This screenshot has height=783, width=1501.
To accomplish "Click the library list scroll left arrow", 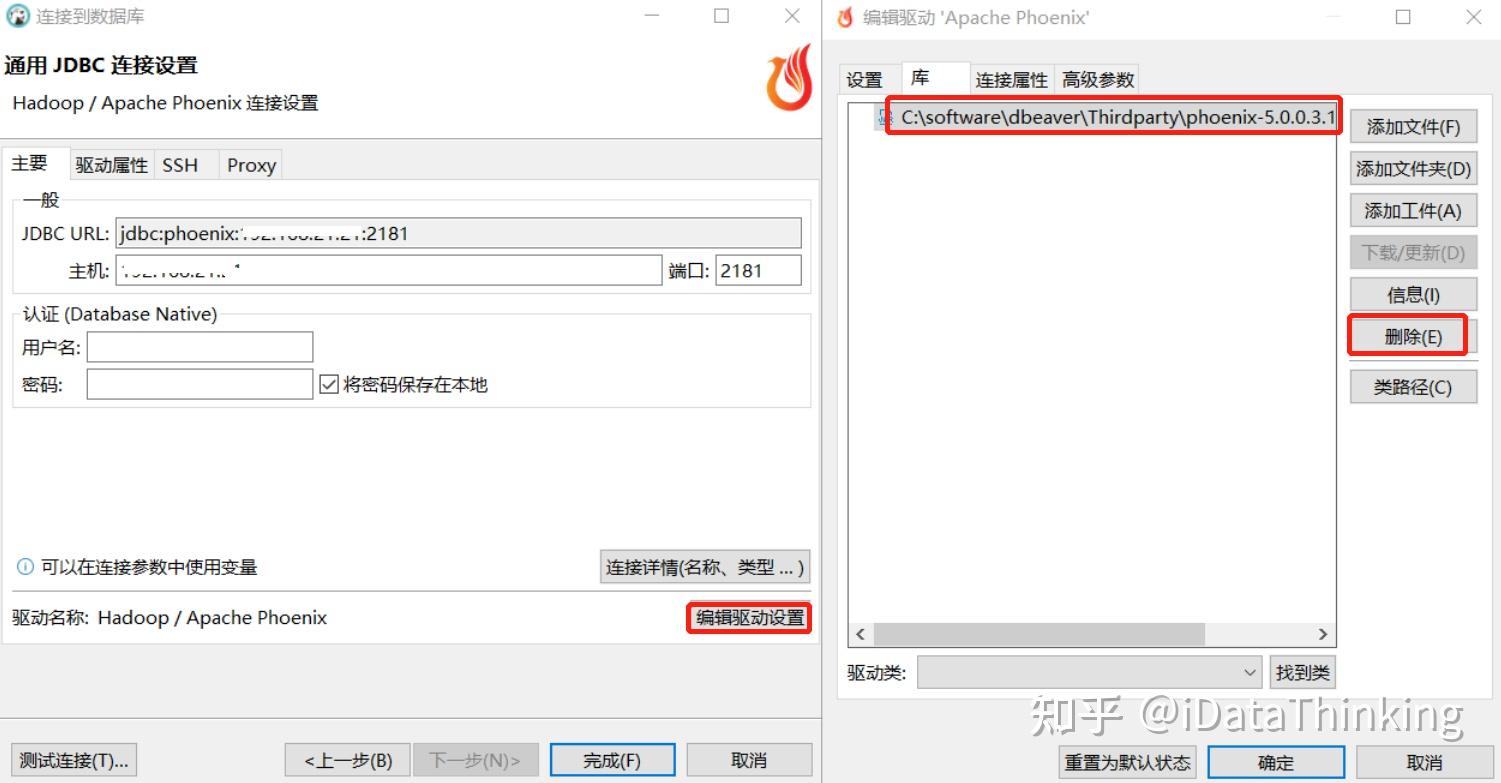I will click(861, 634).
